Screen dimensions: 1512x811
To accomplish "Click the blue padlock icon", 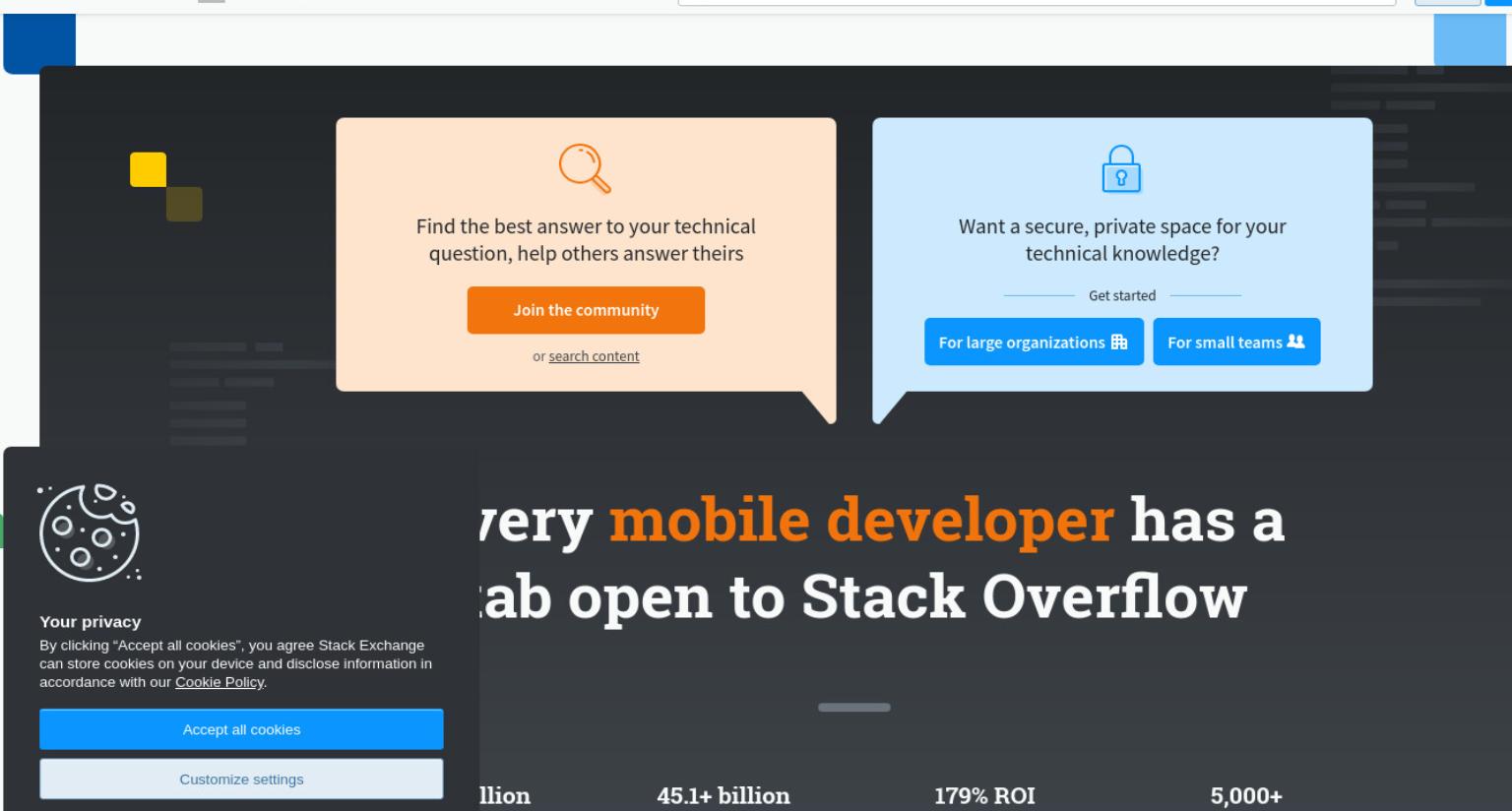I will coord(1121,168).
